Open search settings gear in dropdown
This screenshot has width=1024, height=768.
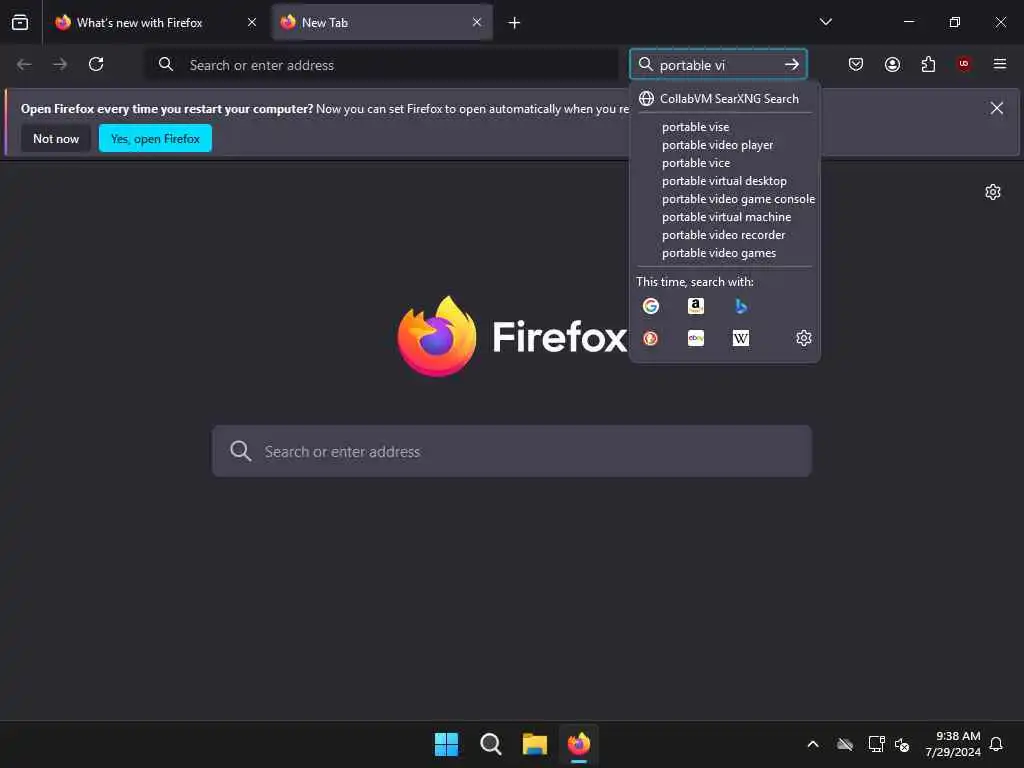tap(803, 338)
